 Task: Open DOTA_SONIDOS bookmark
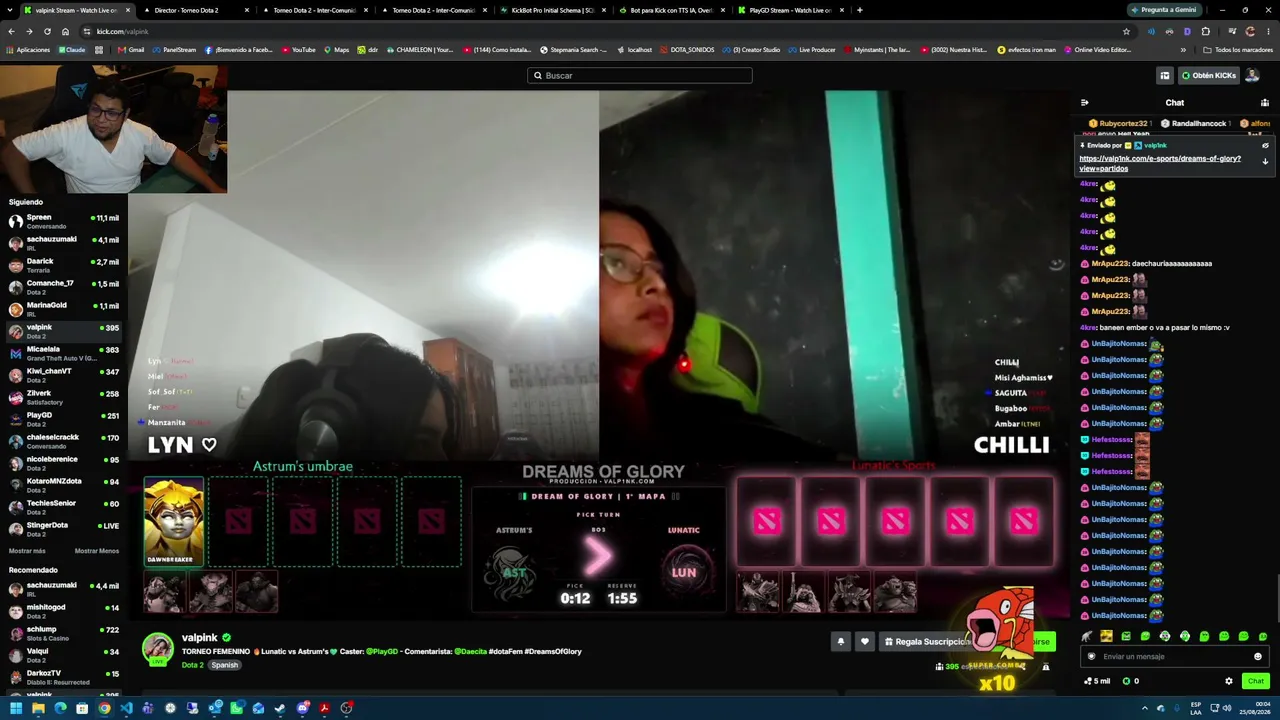(x=687, y=49)
